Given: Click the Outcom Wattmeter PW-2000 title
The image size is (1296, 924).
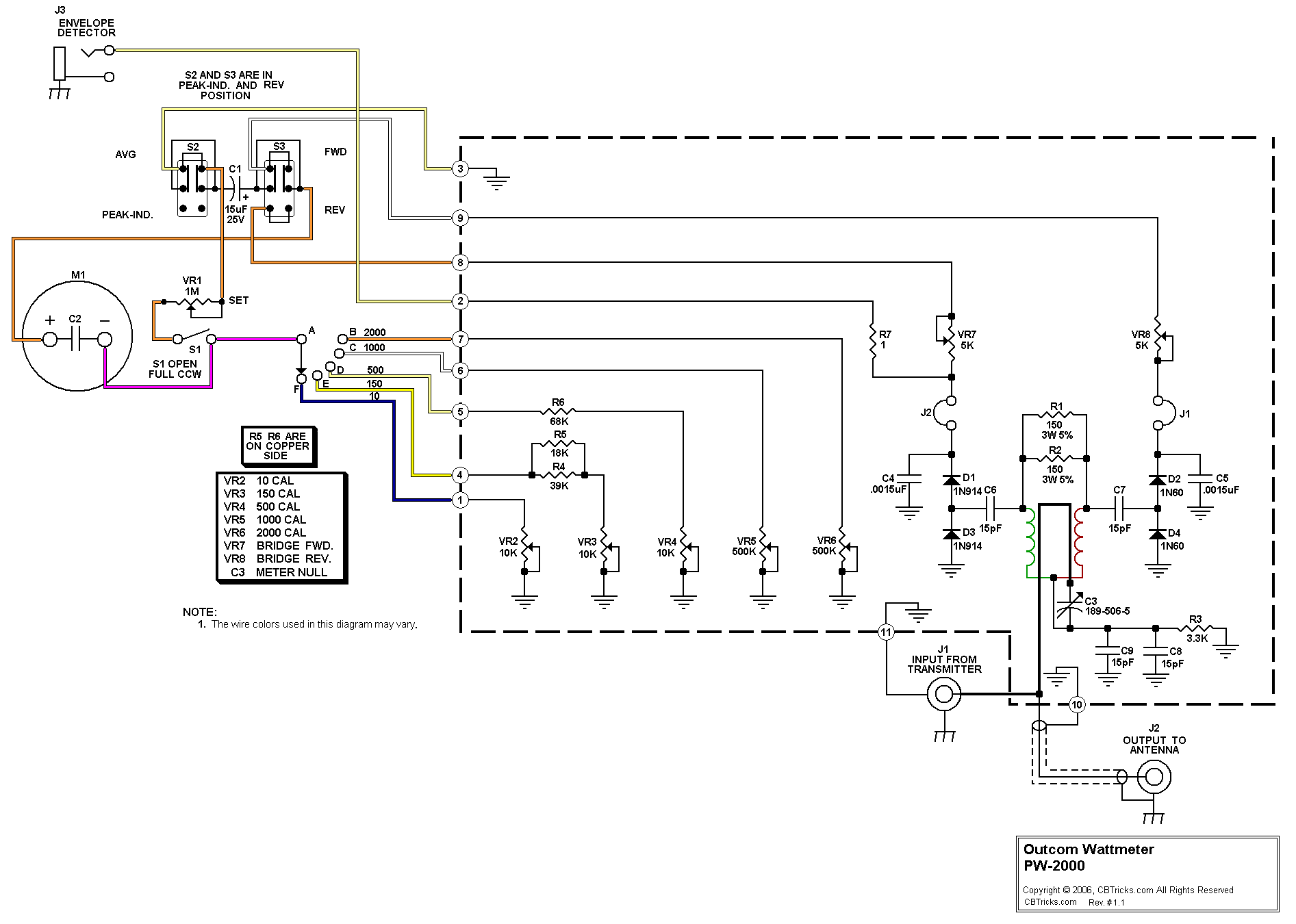Looking at the screenshot, I should click(1088, 858).
